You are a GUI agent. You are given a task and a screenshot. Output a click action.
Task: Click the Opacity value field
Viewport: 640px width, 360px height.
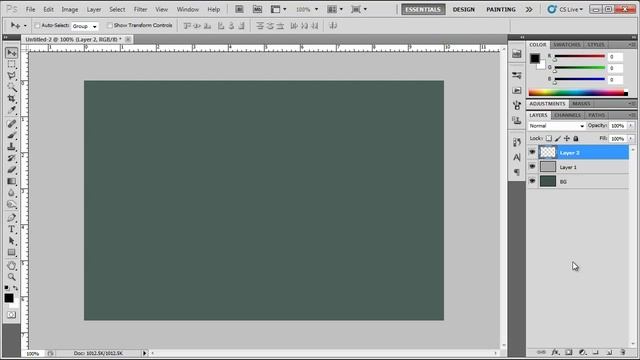[x=618, y=126]
